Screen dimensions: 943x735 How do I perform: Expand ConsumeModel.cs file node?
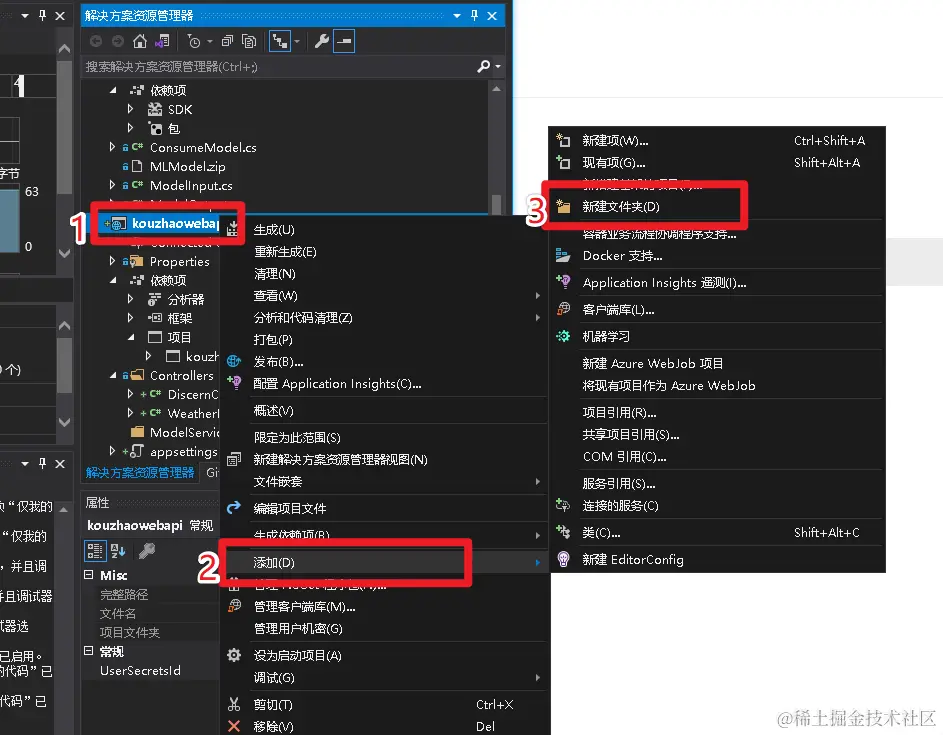click(x=112, y=147)
